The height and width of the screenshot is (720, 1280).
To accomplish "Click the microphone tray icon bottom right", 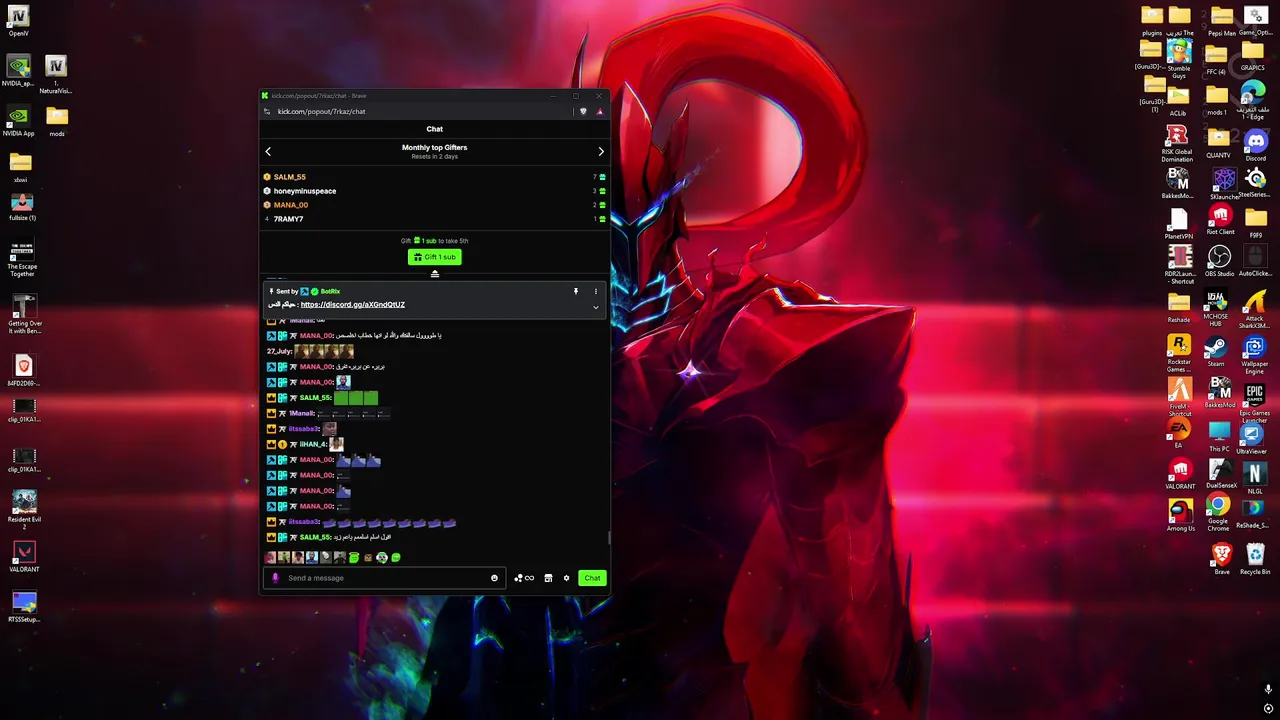I will tap(1269, 689).
